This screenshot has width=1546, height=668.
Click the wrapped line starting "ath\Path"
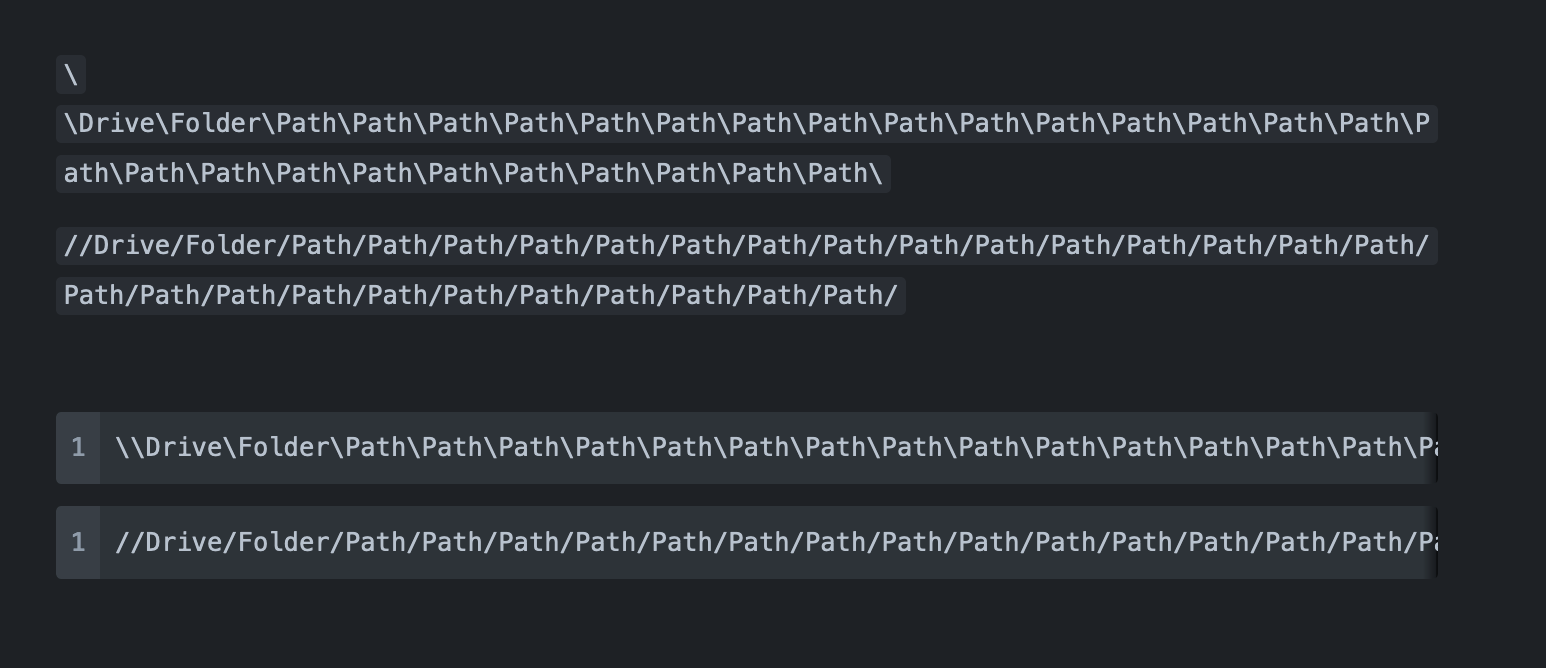[x=473, y=174]
